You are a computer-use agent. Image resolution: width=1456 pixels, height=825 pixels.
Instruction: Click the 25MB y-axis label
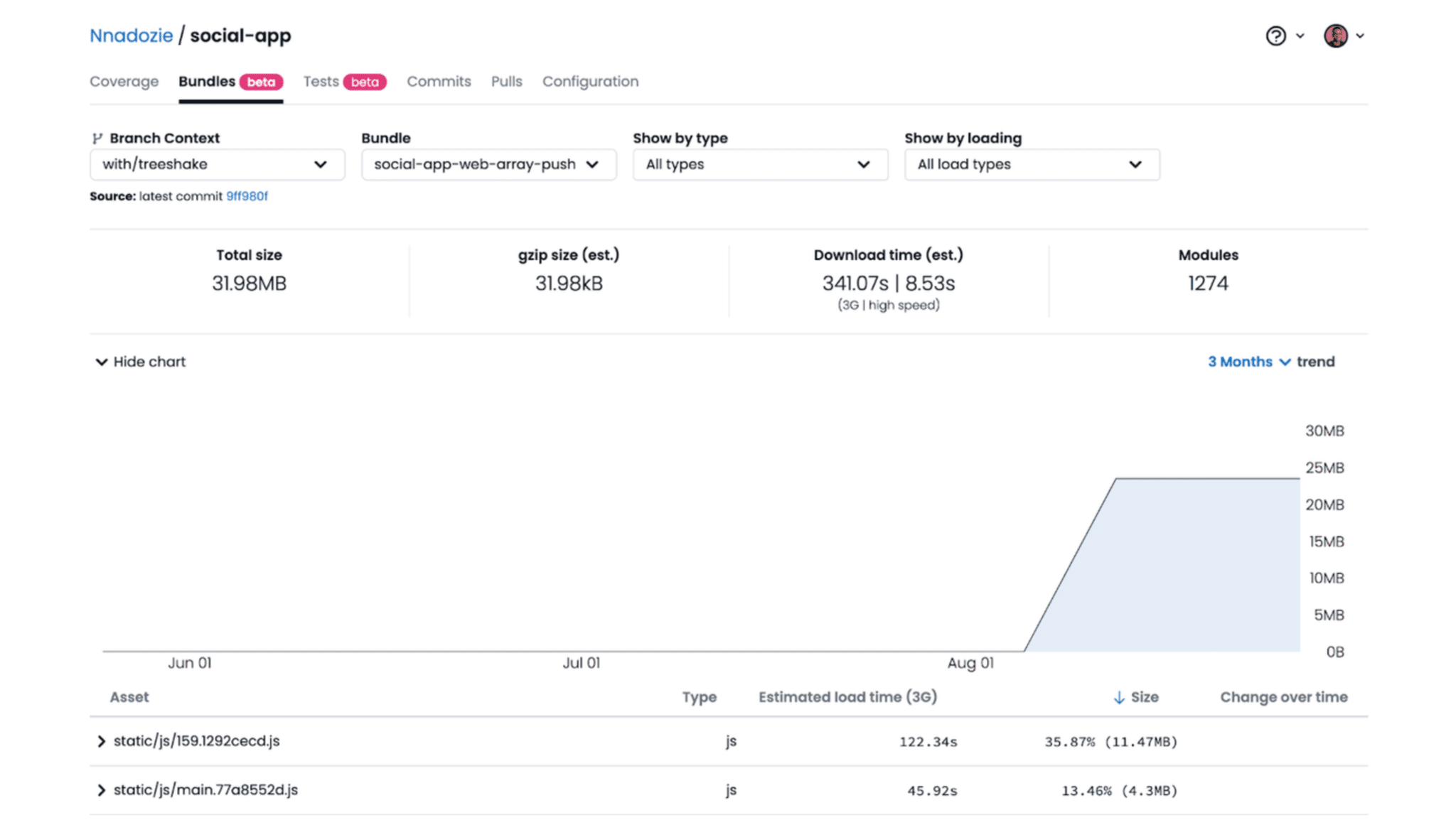[x=1324, y=468]
